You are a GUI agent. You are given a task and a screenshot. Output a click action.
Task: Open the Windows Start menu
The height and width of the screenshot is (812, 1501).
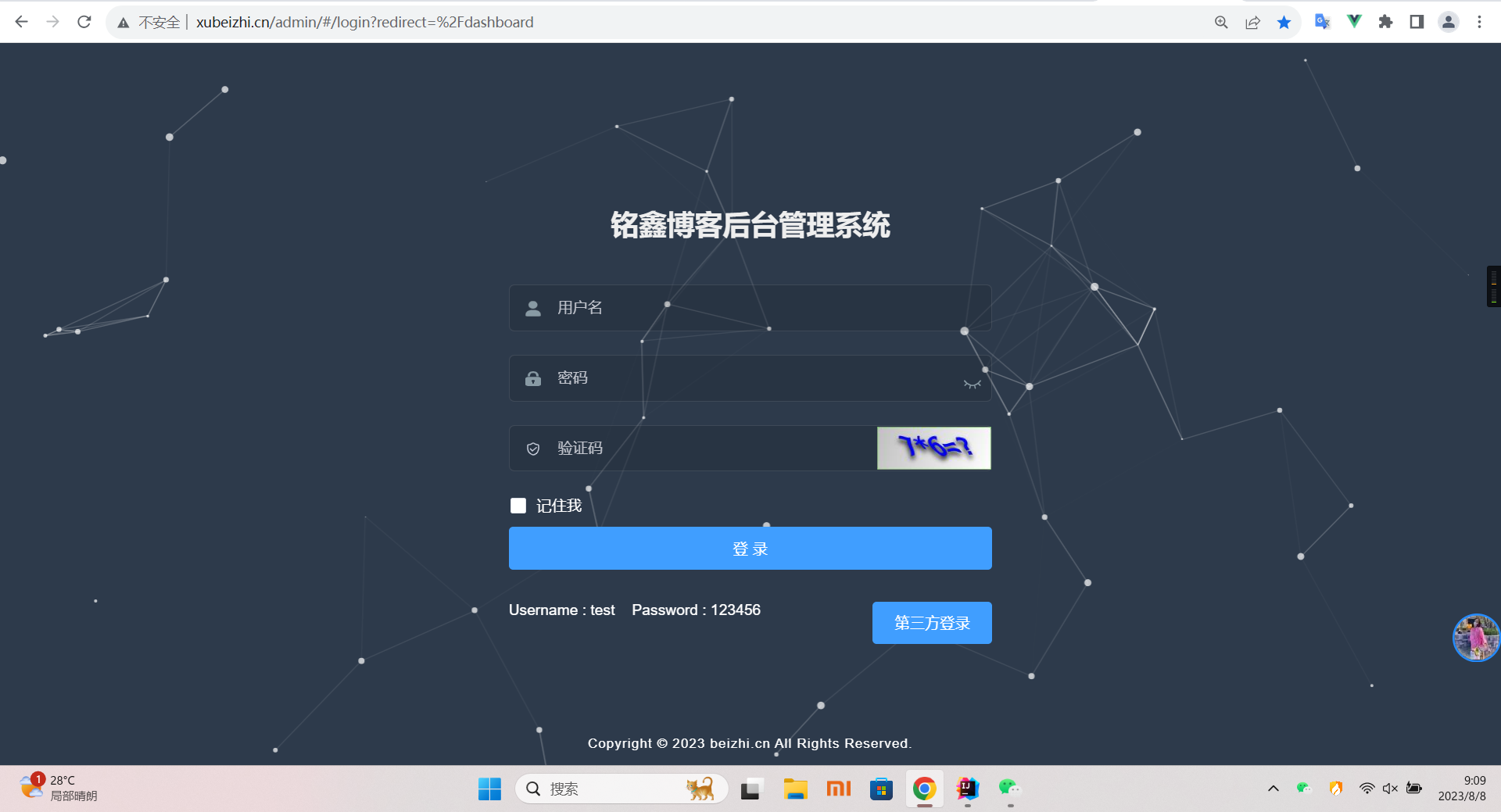pyautogui.click(x=489, y=789)
